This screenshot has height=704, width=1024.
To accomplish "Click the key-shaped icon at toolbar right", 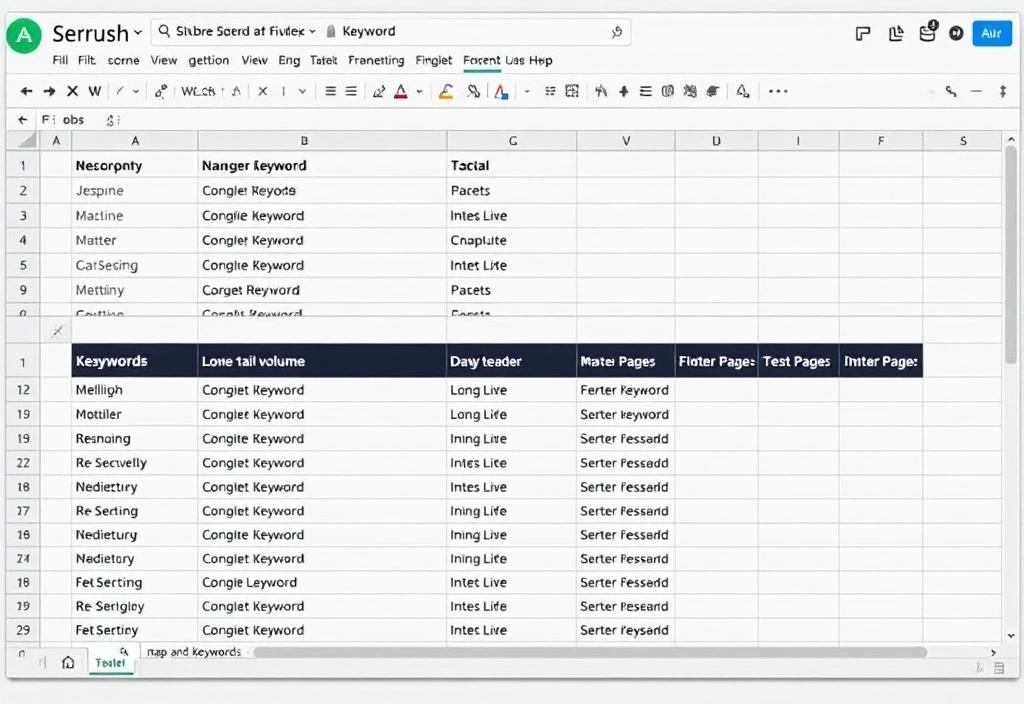I will (952, 91).
